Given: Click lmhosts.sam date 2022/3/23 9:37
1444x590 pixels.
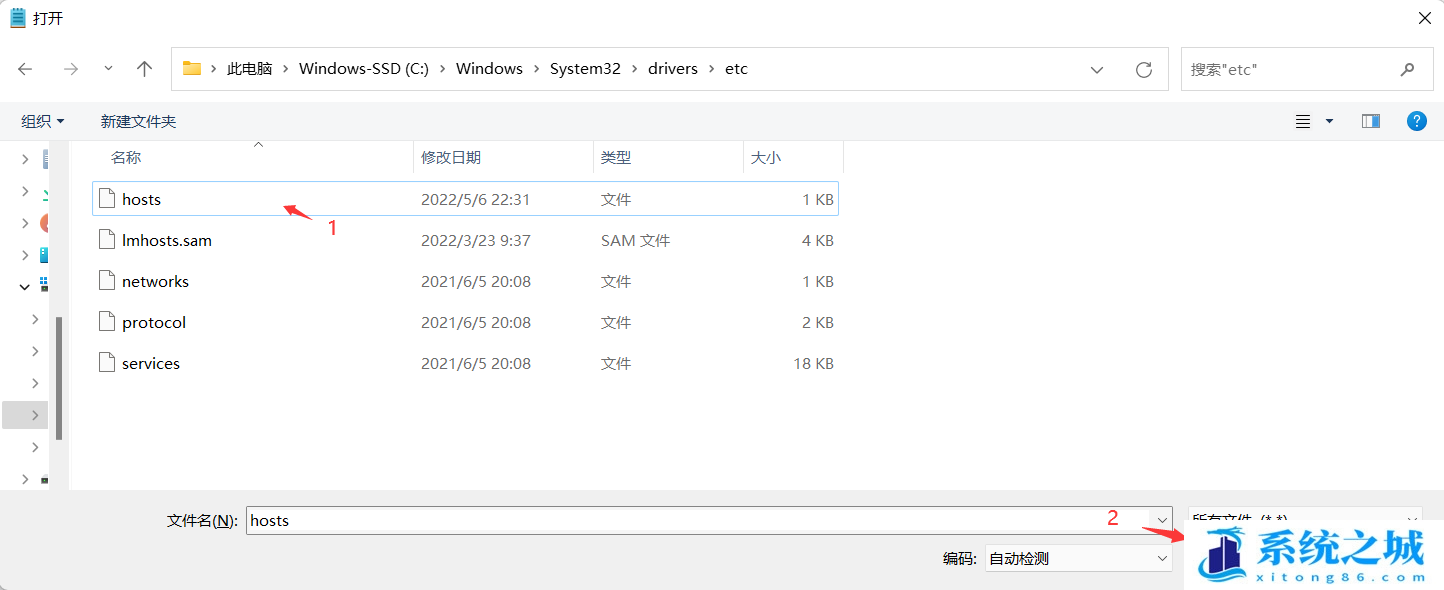Looking at the screenshot, I should (x=476, y=240).
